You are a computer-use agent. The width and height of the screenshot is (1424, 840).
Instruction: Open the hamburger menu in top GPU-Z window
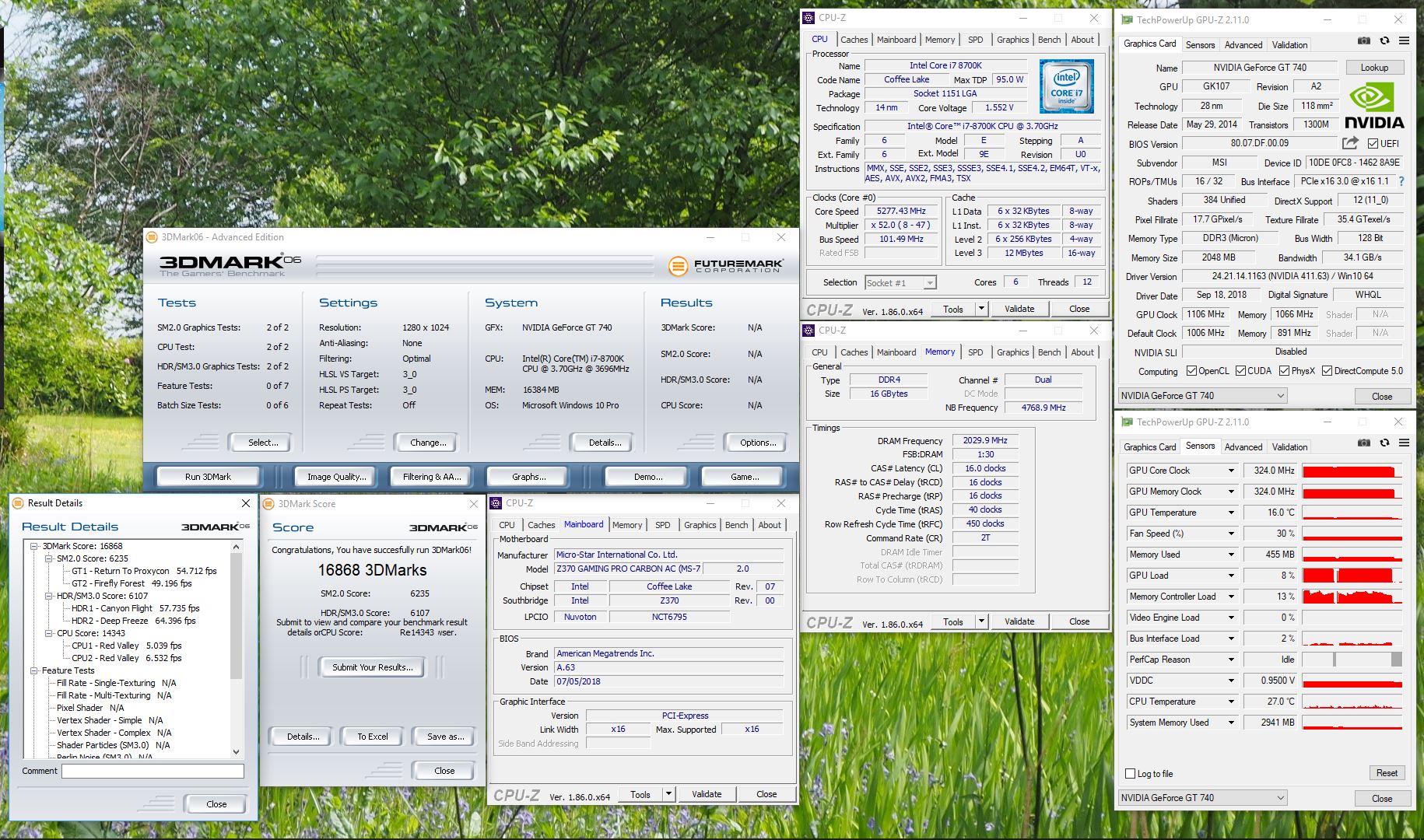(x=1405, y=40)
